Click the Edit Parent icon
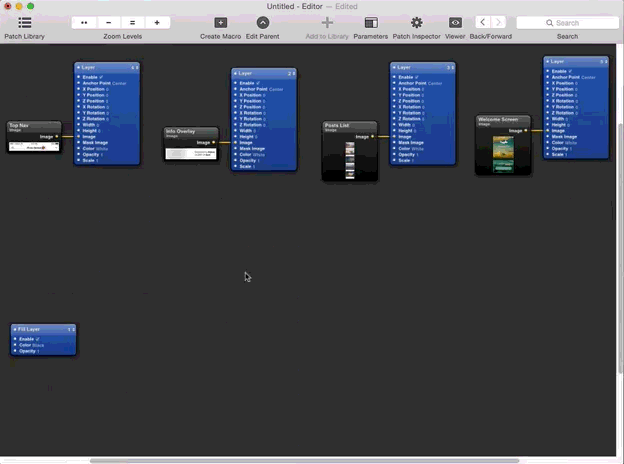The image size is (624, 464). 262,23
